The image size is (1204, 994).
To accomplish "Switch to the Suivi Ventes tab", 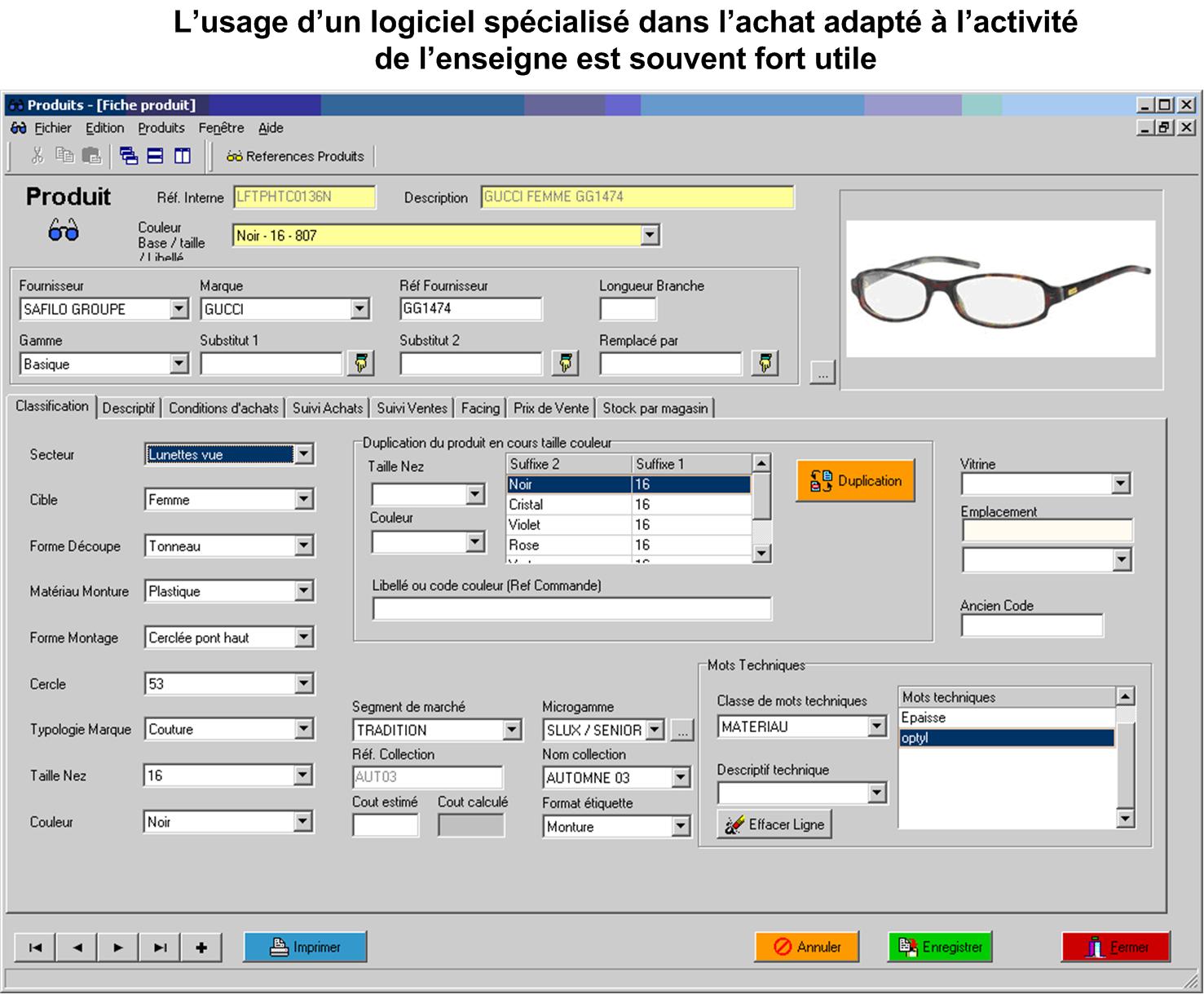I will pos(412,409).
